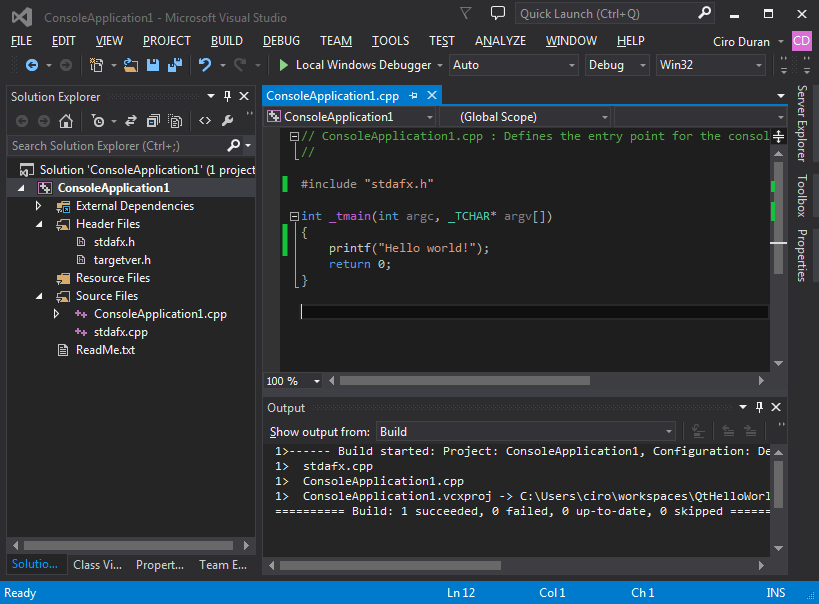Select ReadMe.txt in Solution Explorer
The height and width of the screenshot is (604, 819).
(105, 350)
